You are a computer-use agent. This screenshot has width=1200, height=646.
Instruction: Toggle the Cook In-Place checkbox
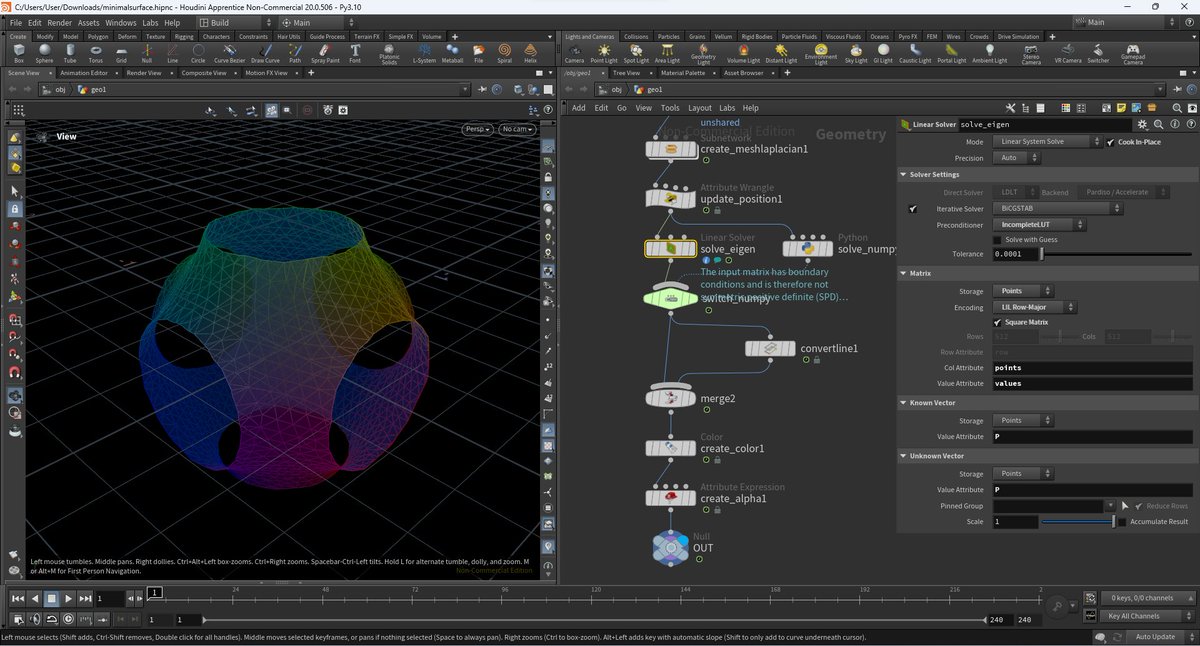tap(1111, 142)
